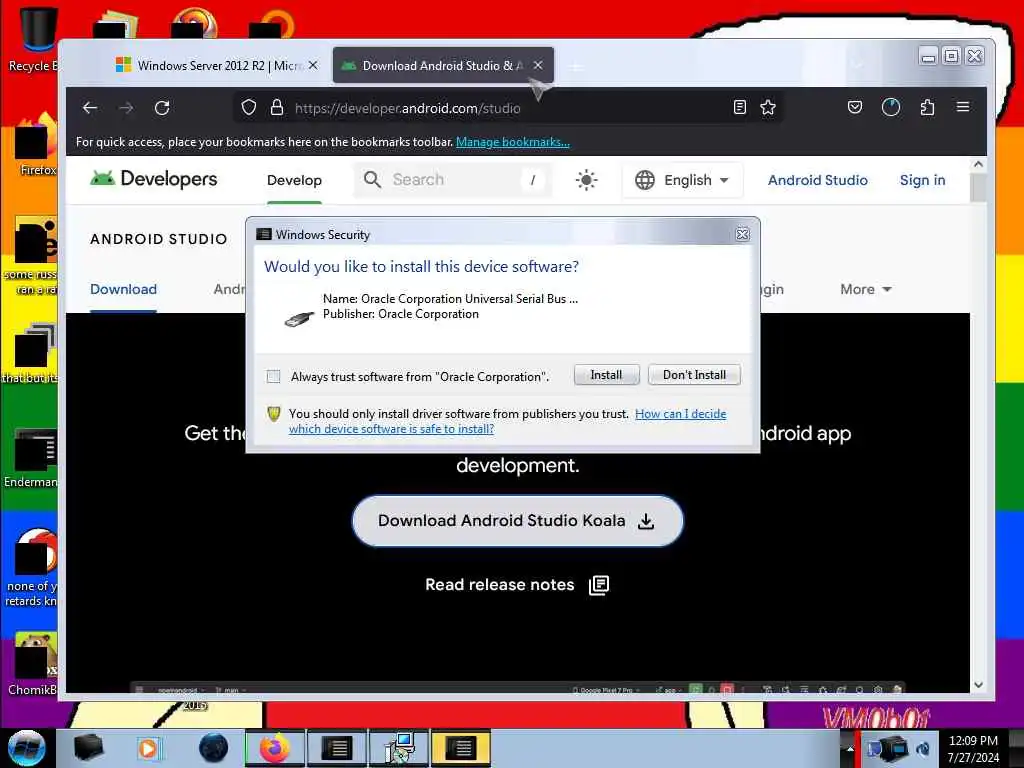Click Manage bookmarks link
Image resolution: width=1024 pixels, height=768 pixels.
tap(513, 142)
